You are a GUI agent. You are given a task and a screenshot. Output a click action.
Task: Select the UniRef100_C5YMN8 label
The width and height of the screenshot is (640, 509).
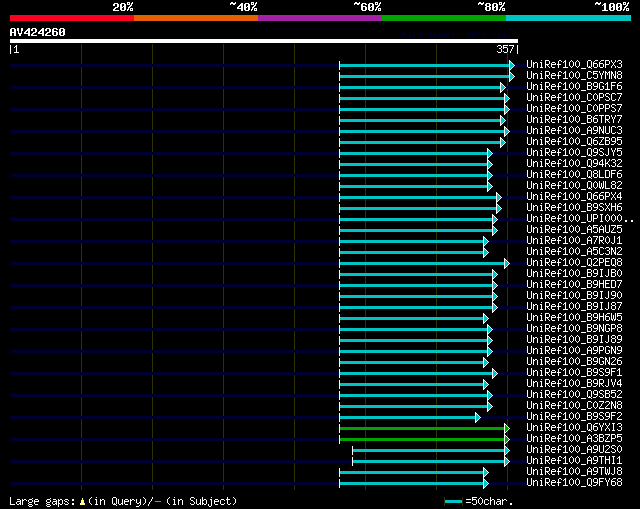pos(574,76)
